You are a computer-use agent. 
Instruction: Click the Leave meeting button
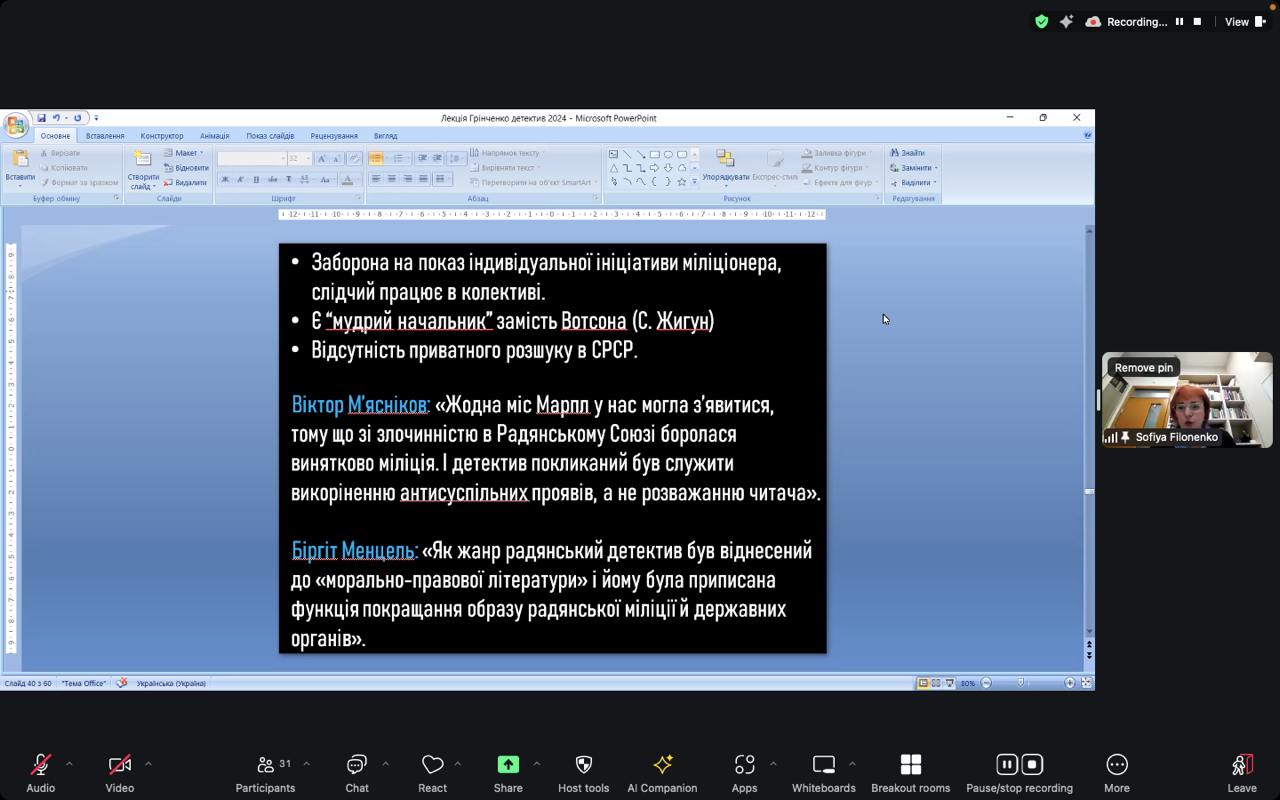coord(1241,771)
